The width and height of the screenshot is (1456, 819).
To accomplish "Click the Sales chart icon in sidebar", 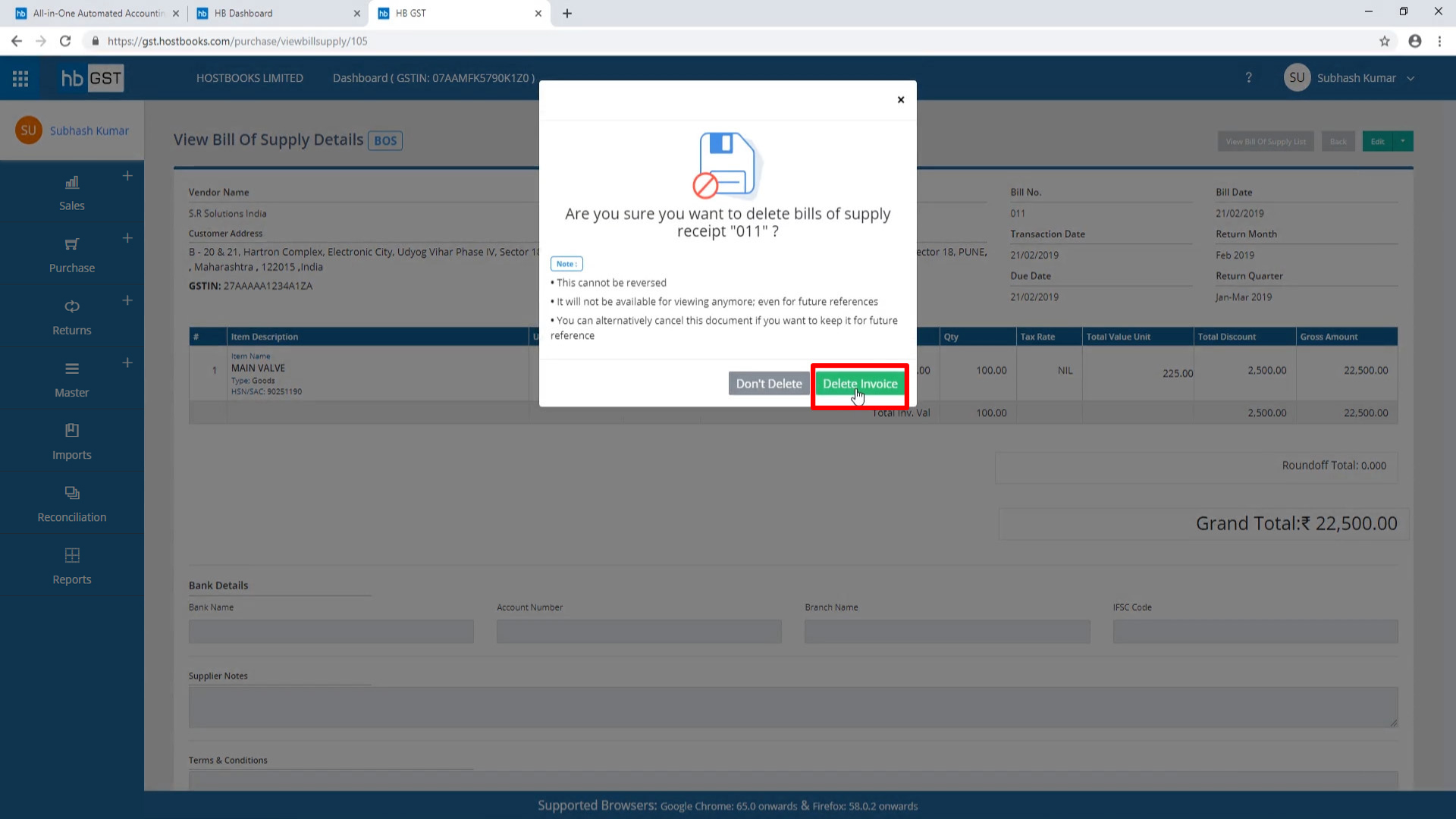I will point(72,182).
